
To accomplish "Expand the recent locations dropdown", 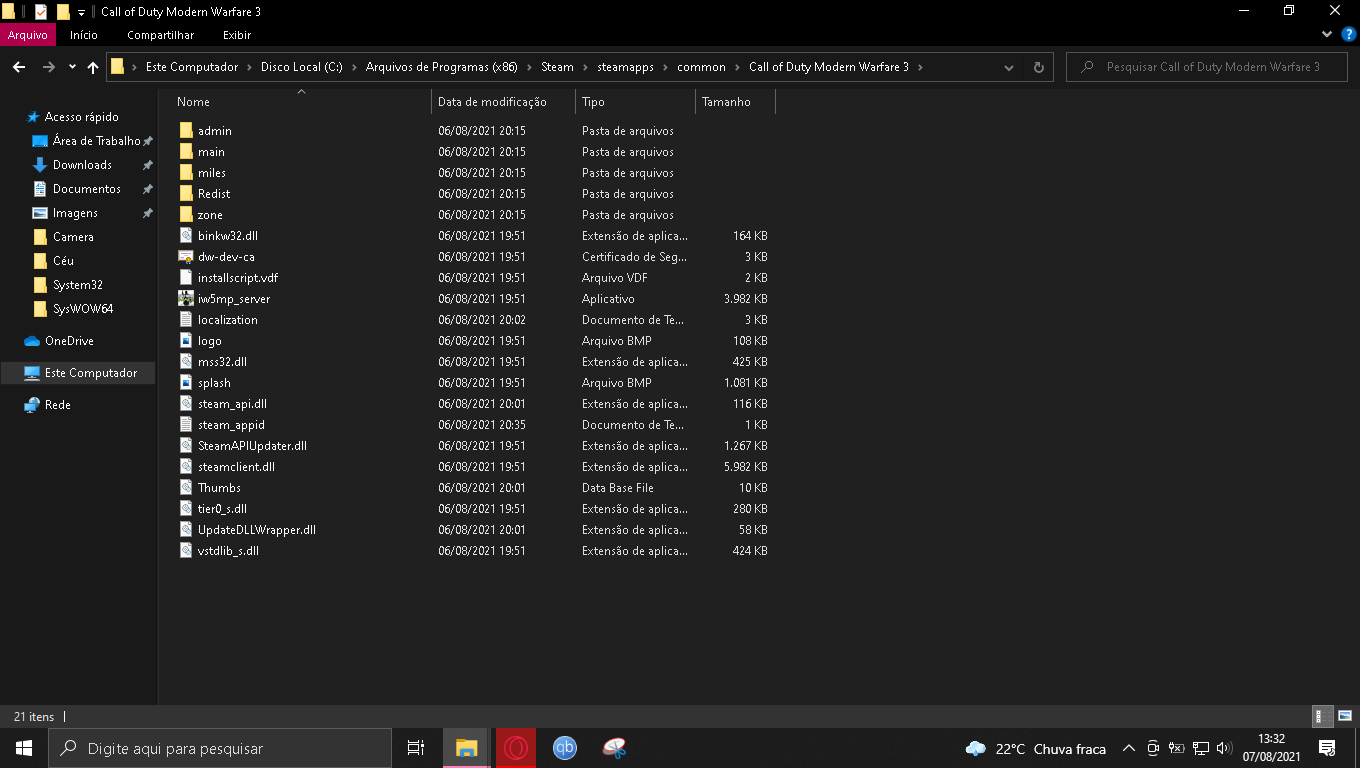I will 72,67.
